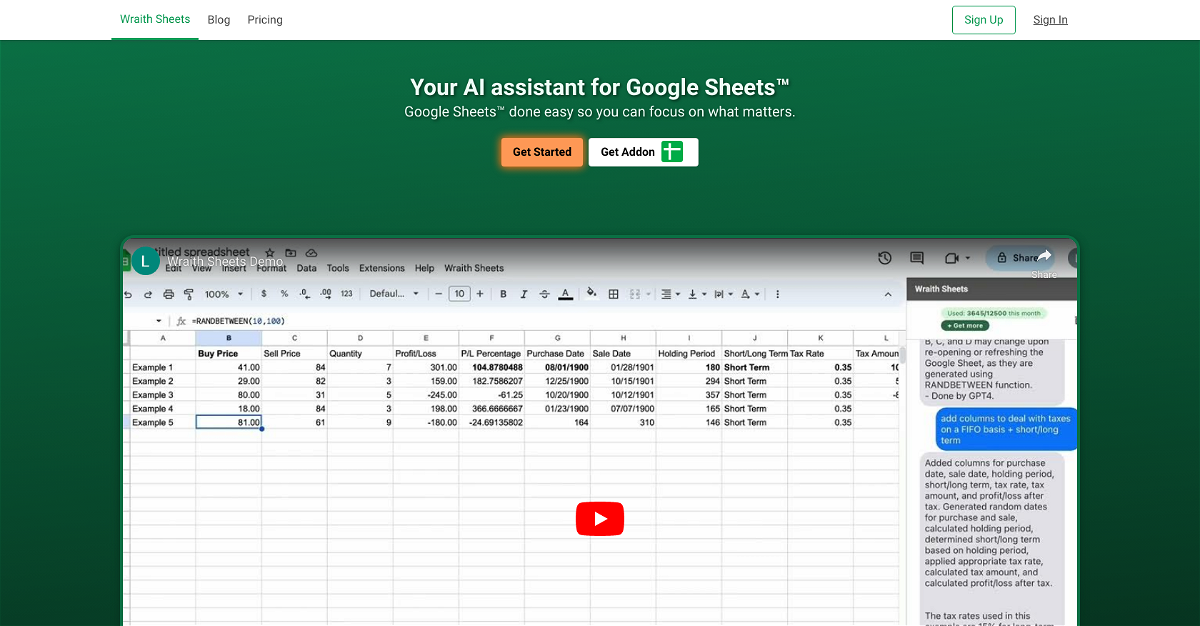
Task: Open the video camera meeting dropdown arrow
Action: point(968,258)
